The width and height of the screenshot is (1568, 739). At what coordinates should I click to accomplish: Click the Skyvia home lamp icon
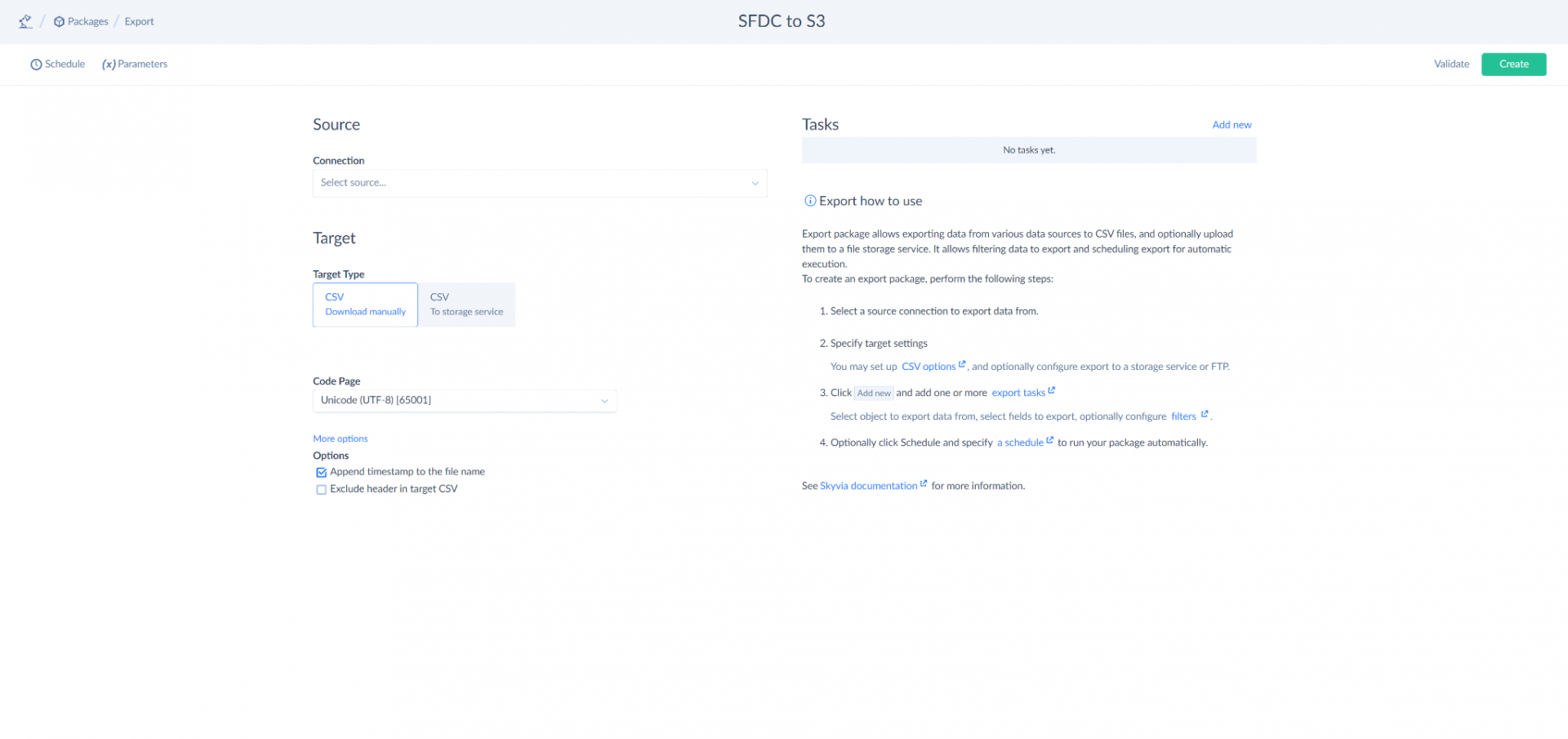24,21
